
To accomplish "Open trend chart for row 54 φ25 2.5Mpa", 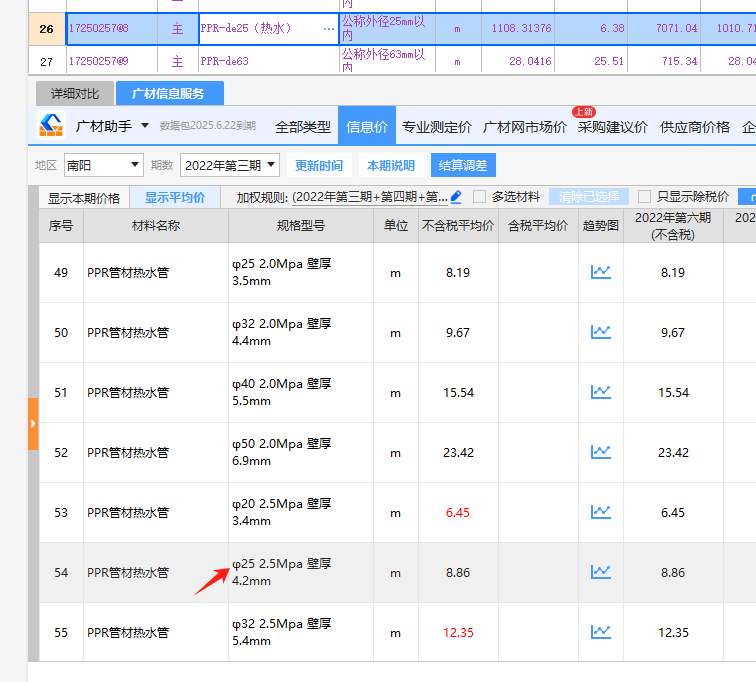I will click(601, 572).
